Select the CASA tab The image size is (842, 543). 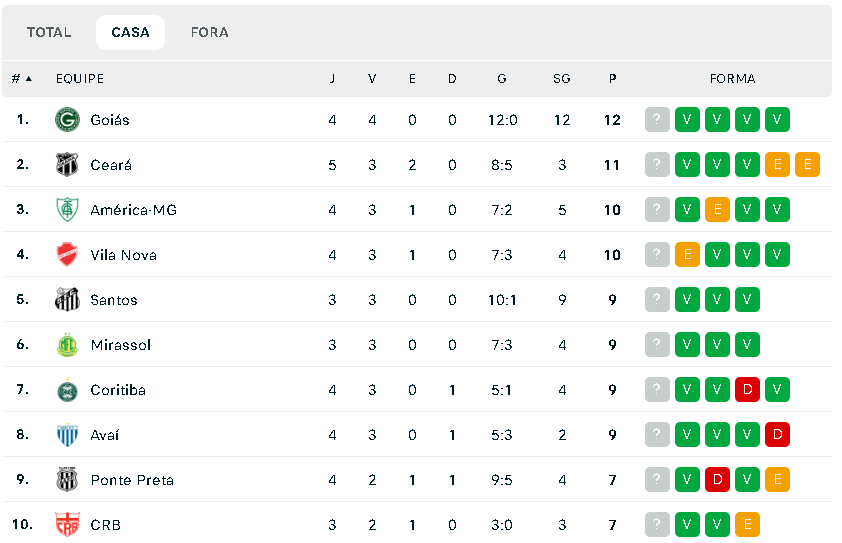pos(130,32)
